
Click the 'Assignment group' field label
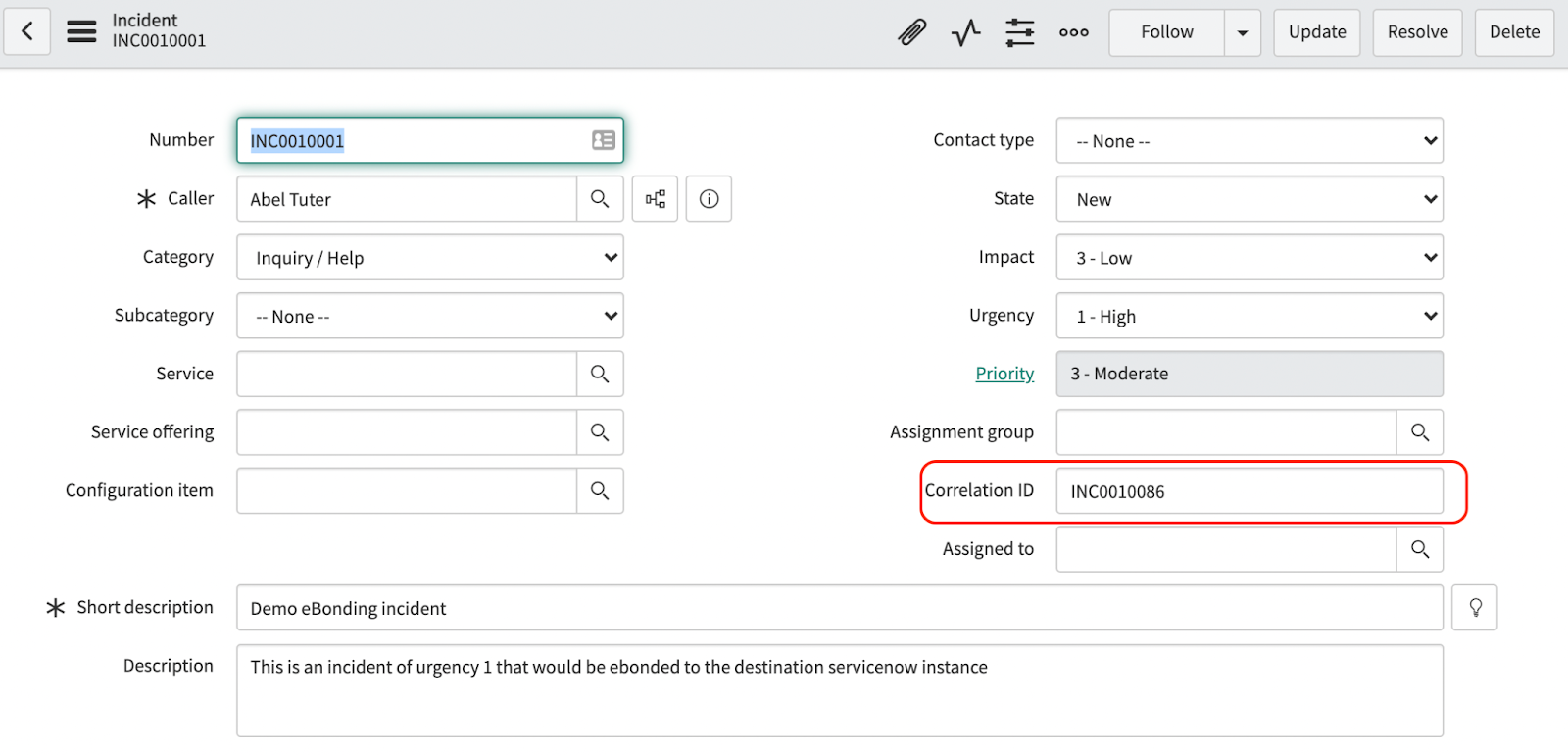(961, 432)
